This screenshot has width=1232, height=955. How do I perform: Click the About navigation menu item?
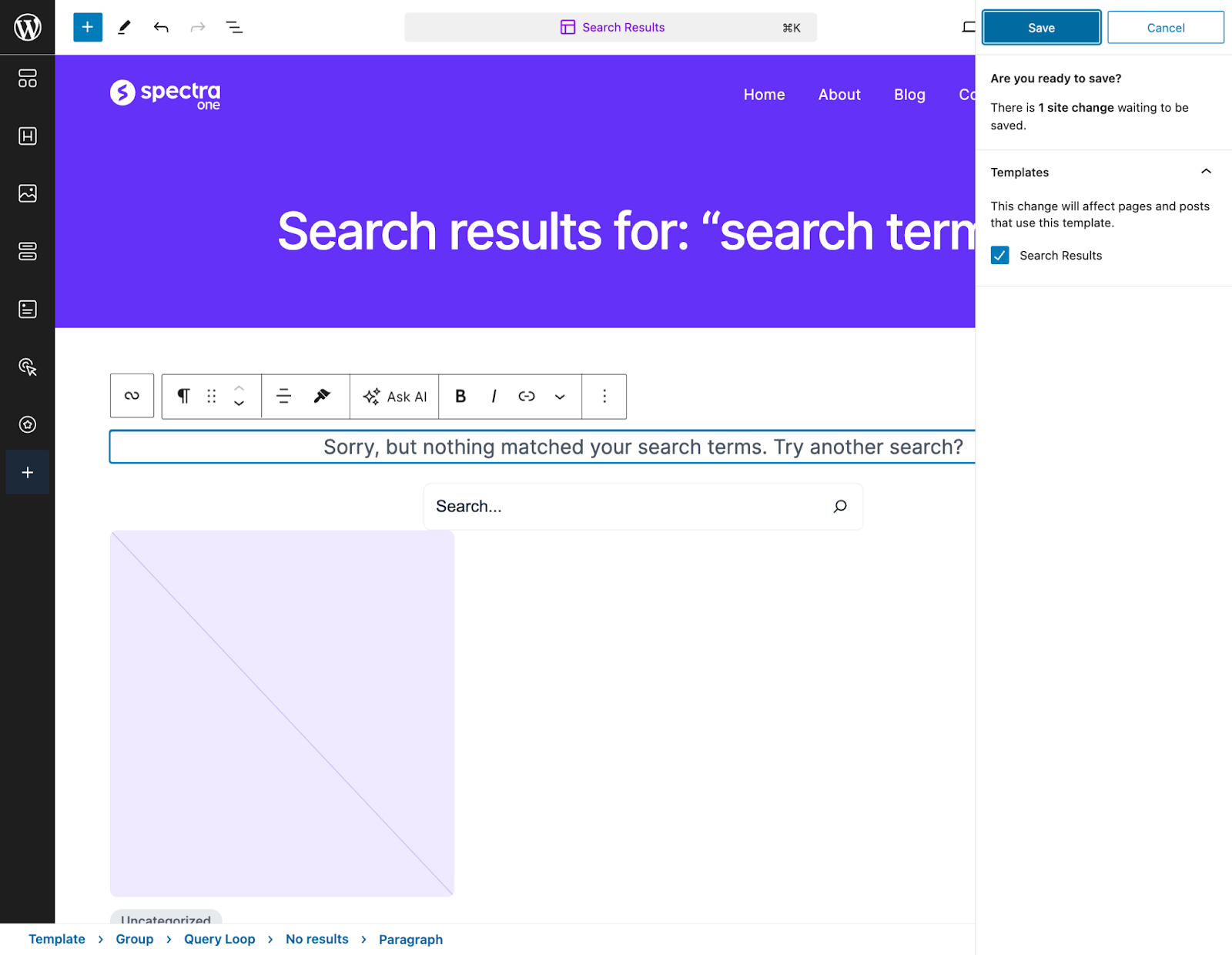point(839,95)
